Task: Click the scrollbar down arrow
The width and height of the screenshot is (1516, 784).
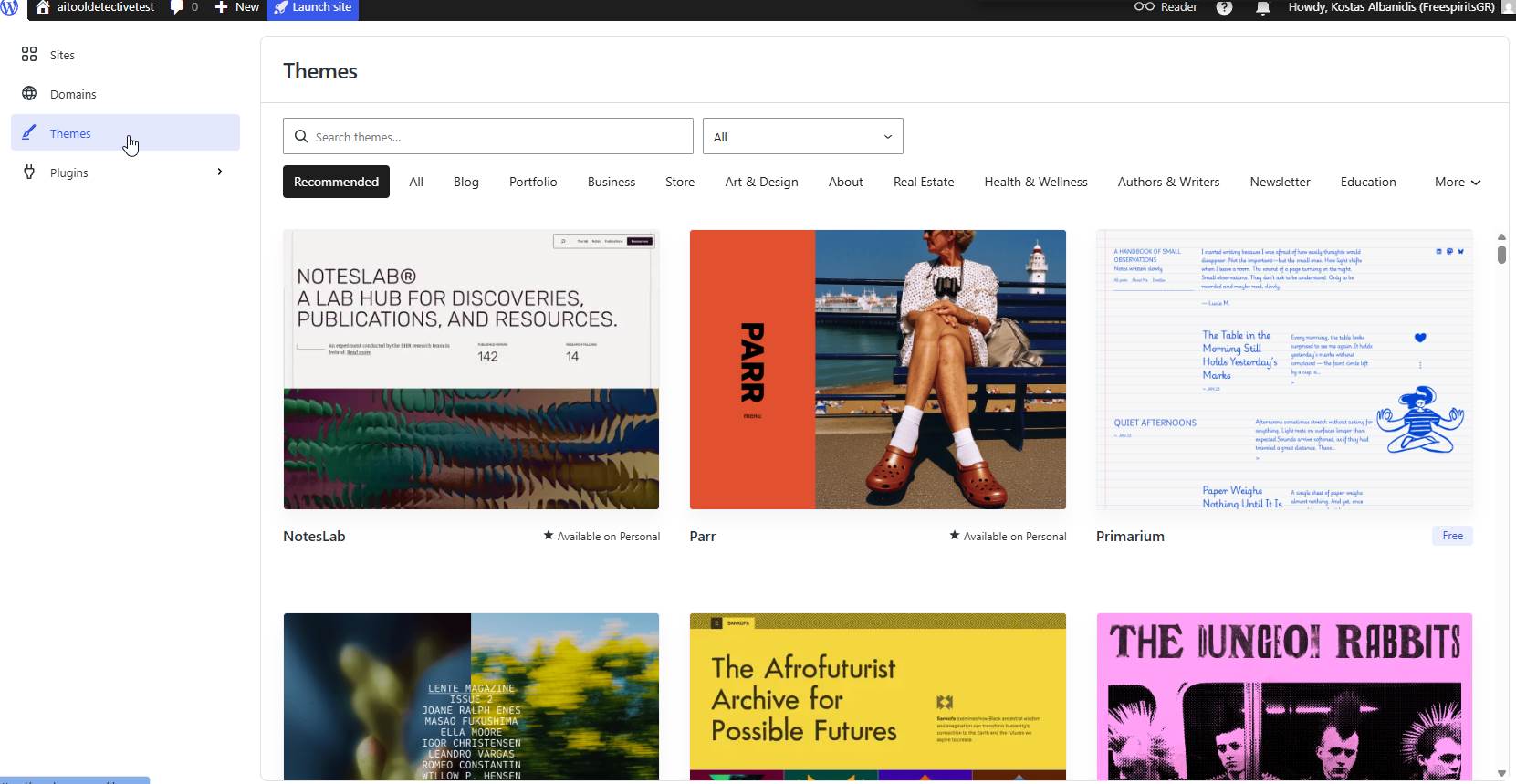Action: pyautogui.click(x=1501, y=774)
